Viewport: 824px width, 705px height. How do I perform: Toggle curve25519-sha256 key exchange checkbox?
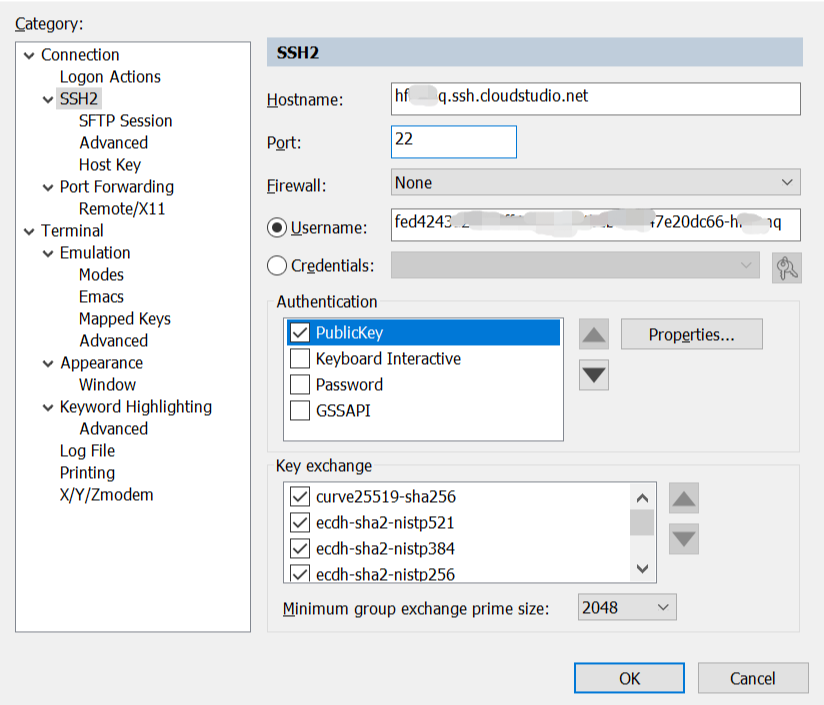(300, 496)
